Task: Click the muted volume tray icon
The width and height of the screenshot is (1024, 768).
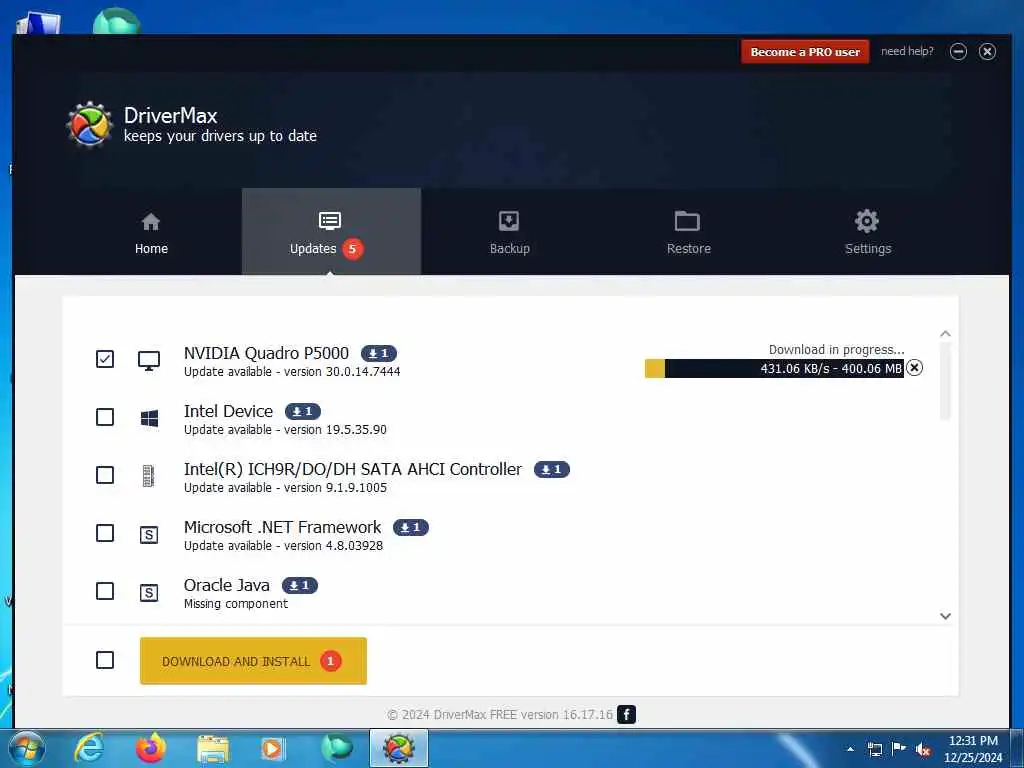Action: pyautogui.click(x=923, y=749)
